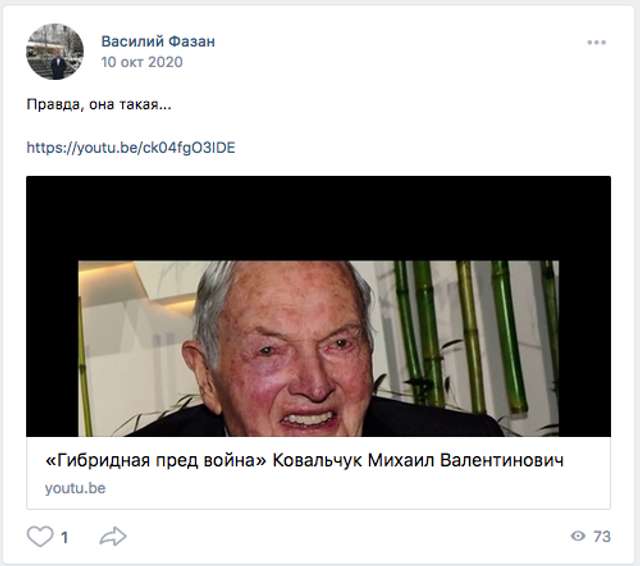Open the post timestamp 10 окт 2020
640x566 pixels.
point(142,62)
